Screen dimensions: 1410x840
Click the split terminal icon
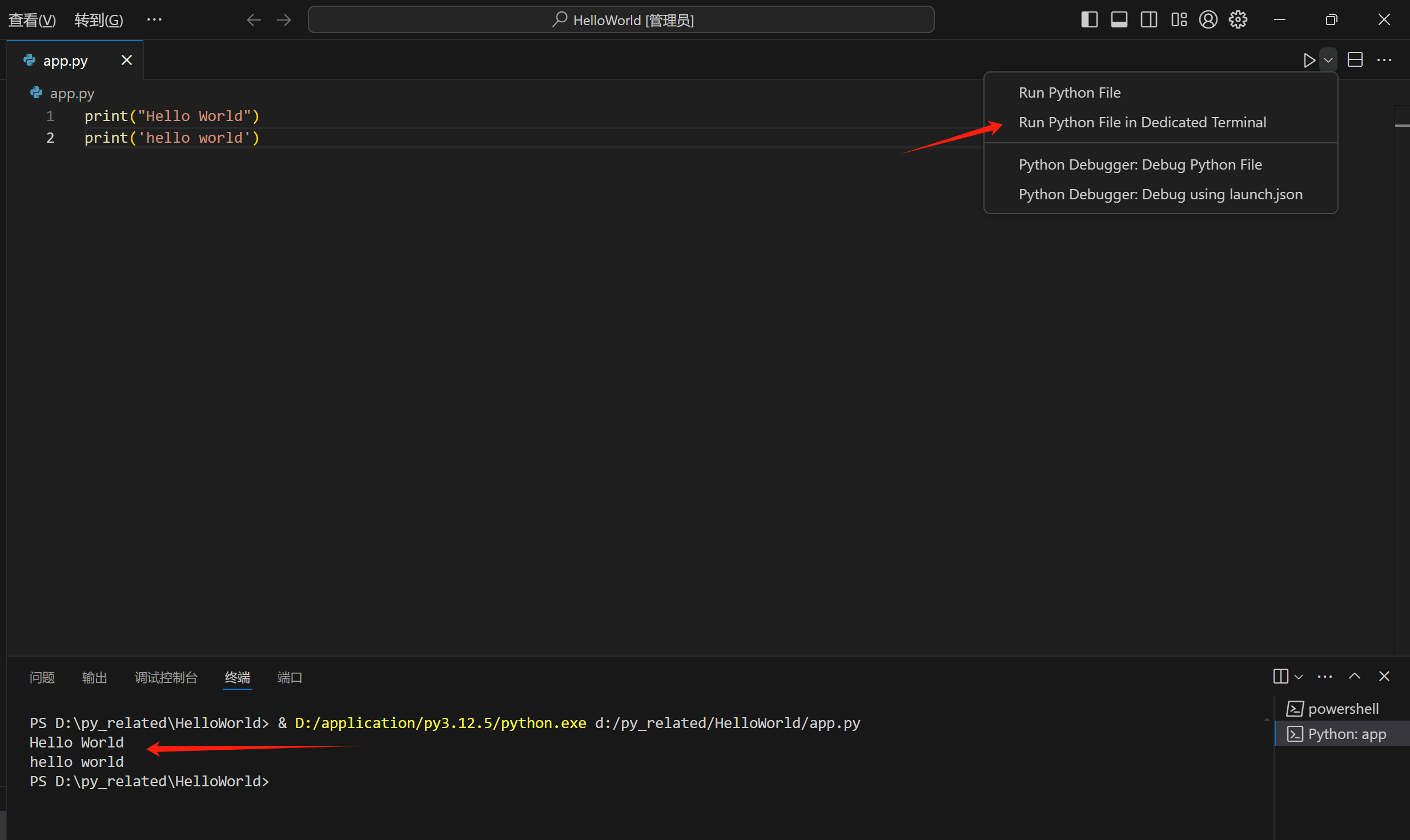1280,676
